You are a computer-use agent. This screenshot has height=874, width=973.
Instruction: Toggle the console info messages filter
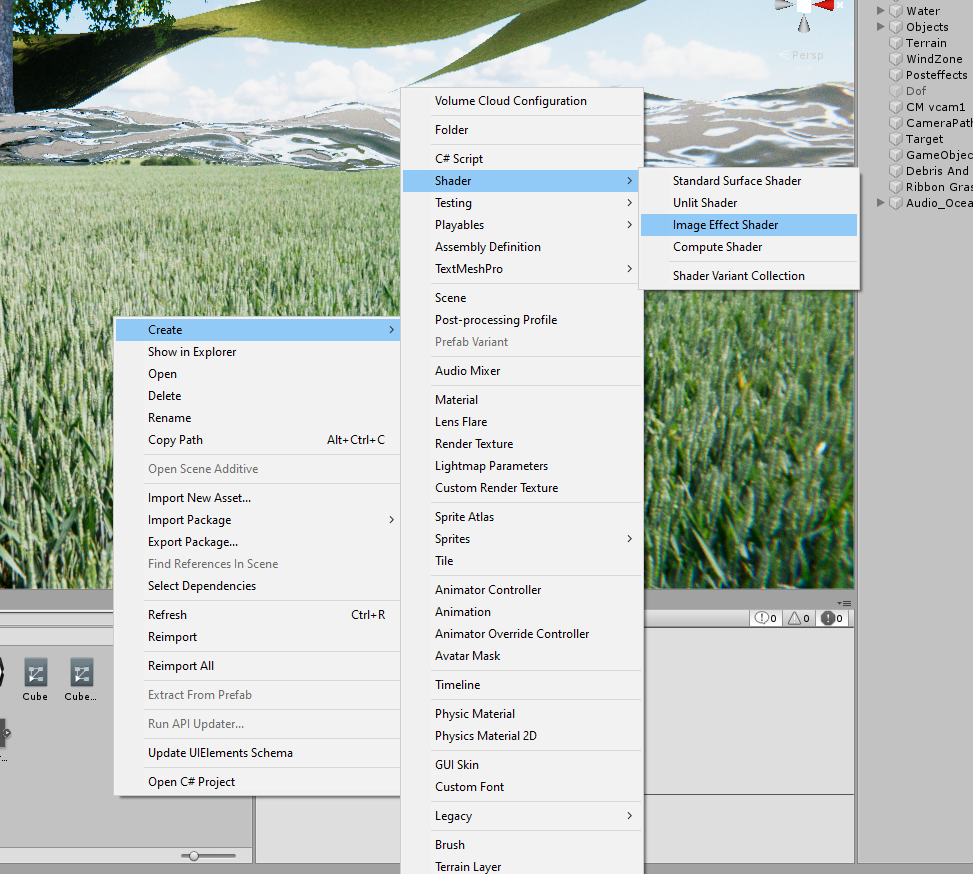[764, 617]
